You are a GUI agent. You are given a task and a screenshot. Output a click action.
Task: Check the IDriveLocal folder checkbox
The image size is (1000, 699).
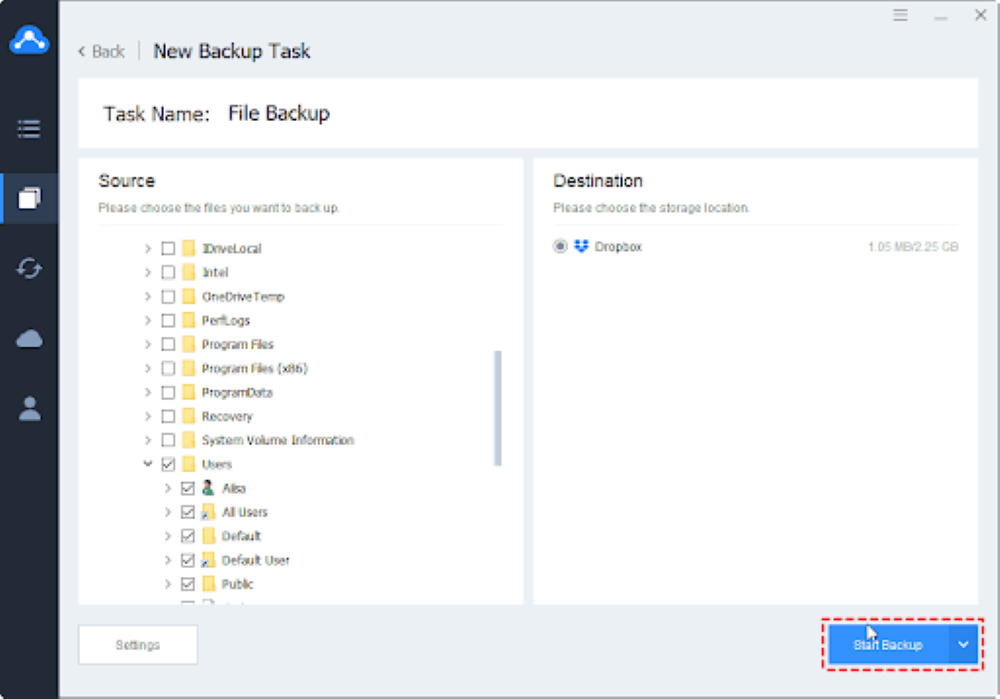[x=168, y=248]
